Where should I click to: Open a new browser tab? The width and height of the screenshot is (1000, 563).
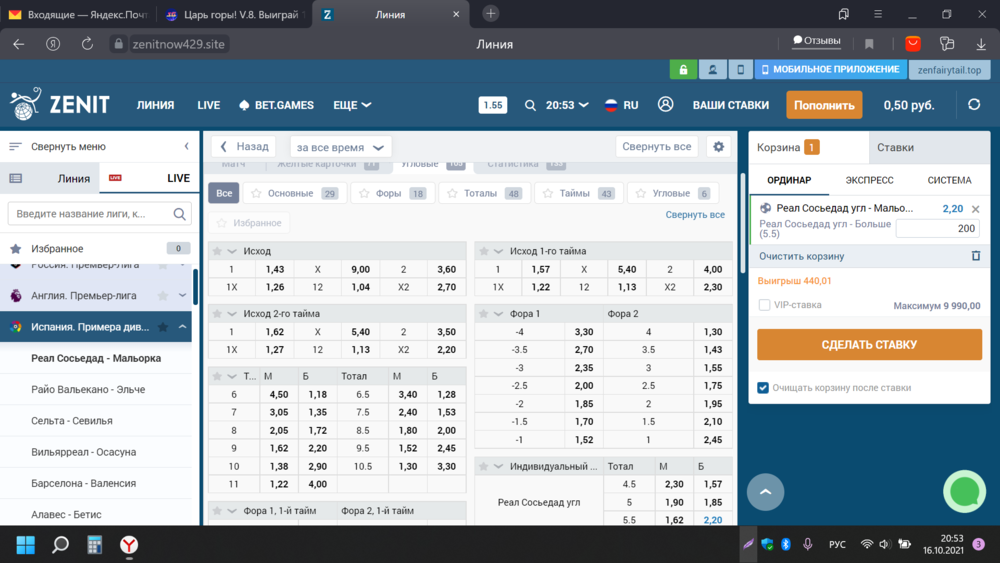point(490,13)
